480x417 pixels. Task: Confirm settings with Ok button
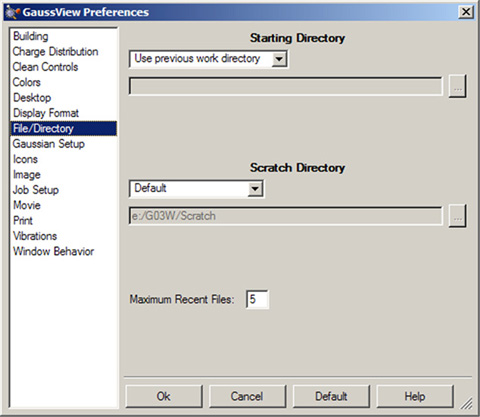(x=164, y=396)
